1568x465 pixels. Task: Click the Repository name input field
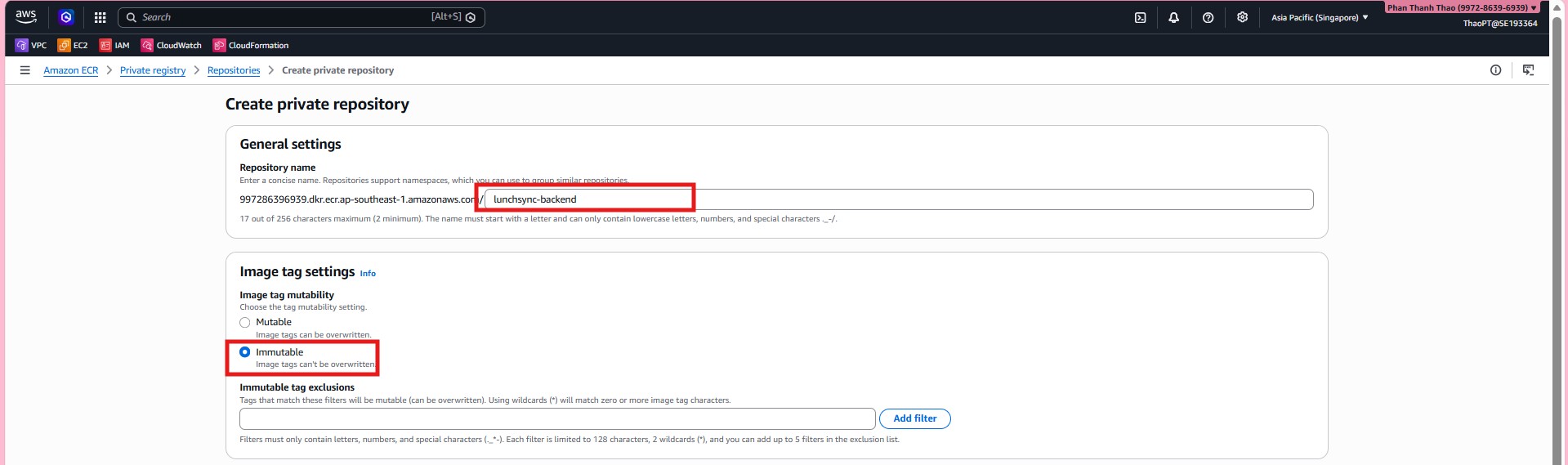(899, 199)
